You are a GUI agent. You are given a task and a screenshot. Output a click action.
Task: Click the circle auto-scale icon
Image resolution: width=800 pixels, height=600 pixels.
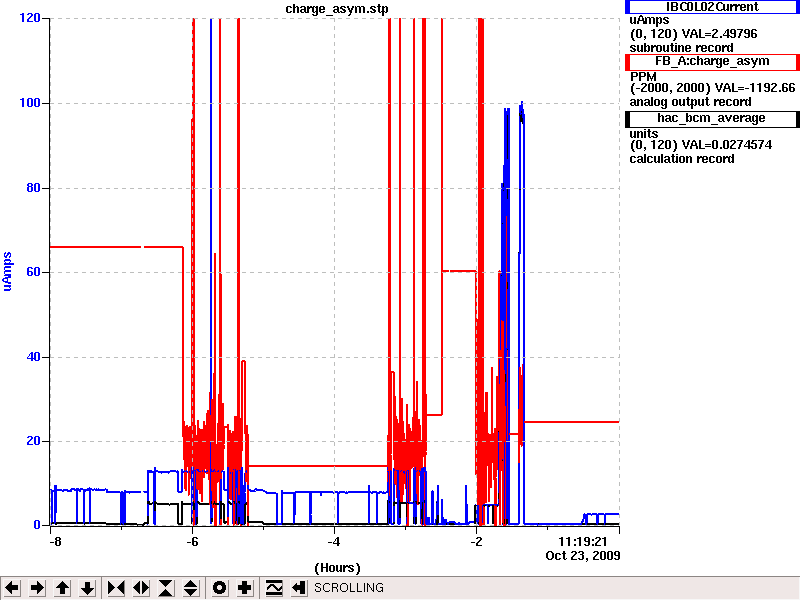click(219, 588)
